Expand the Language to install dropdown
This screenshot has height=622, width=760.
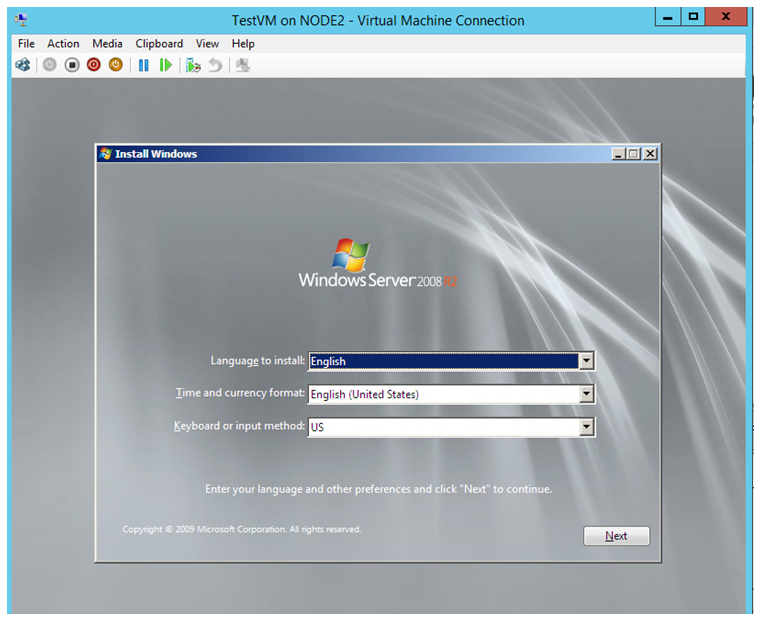586,361
